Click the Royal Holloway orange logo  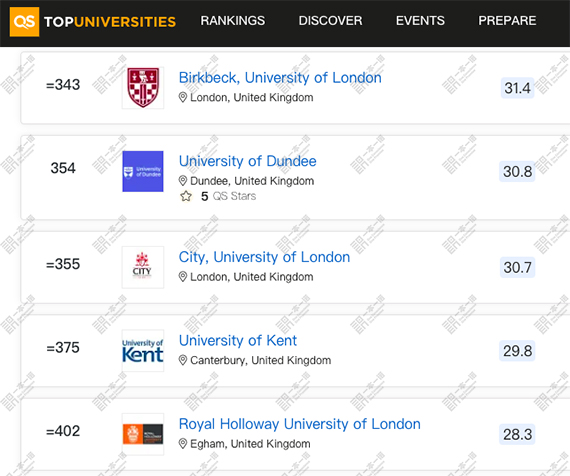(143, 434)
